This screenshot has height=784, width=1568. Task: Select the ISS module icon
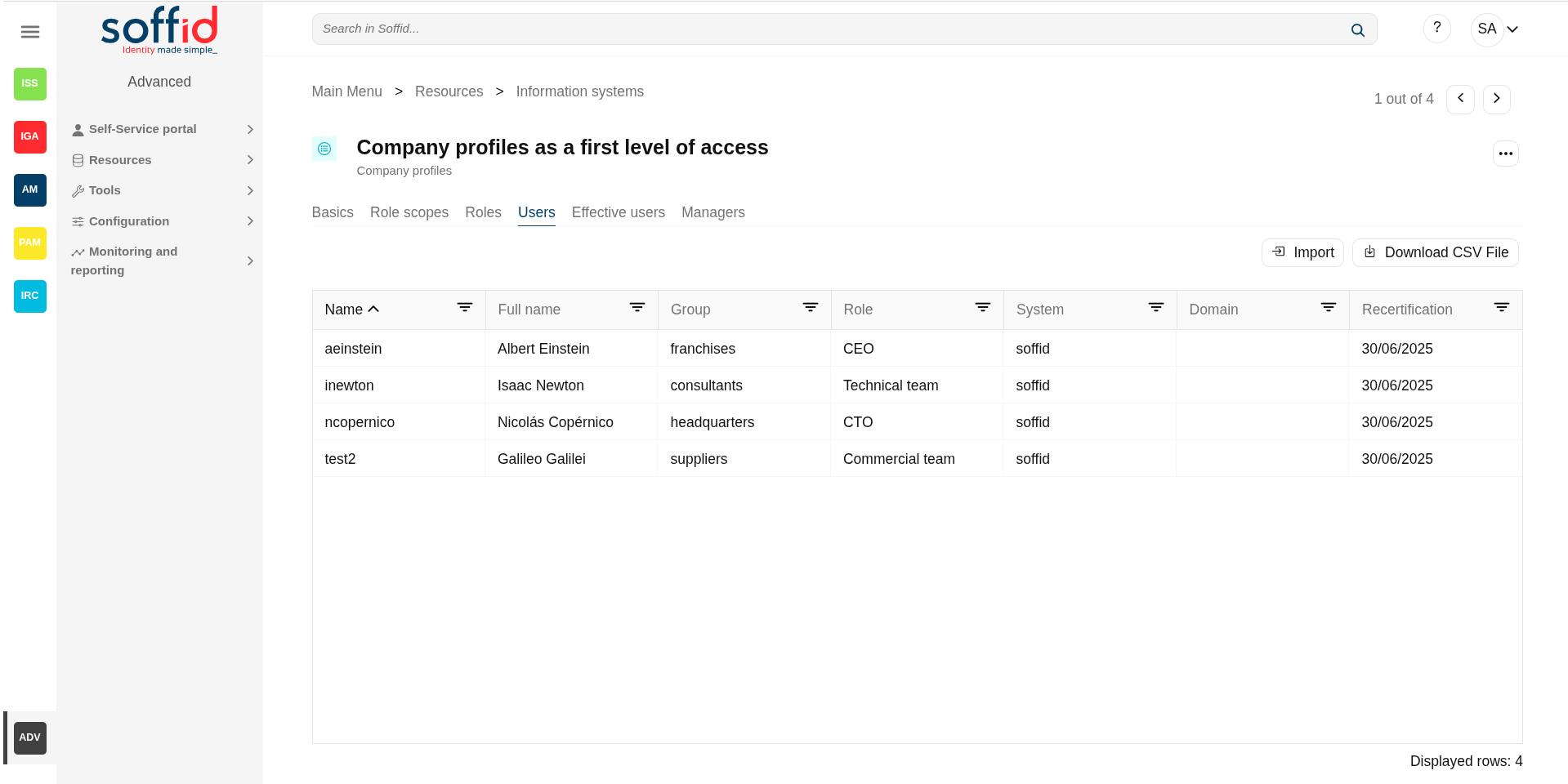[x=30, y=83]
